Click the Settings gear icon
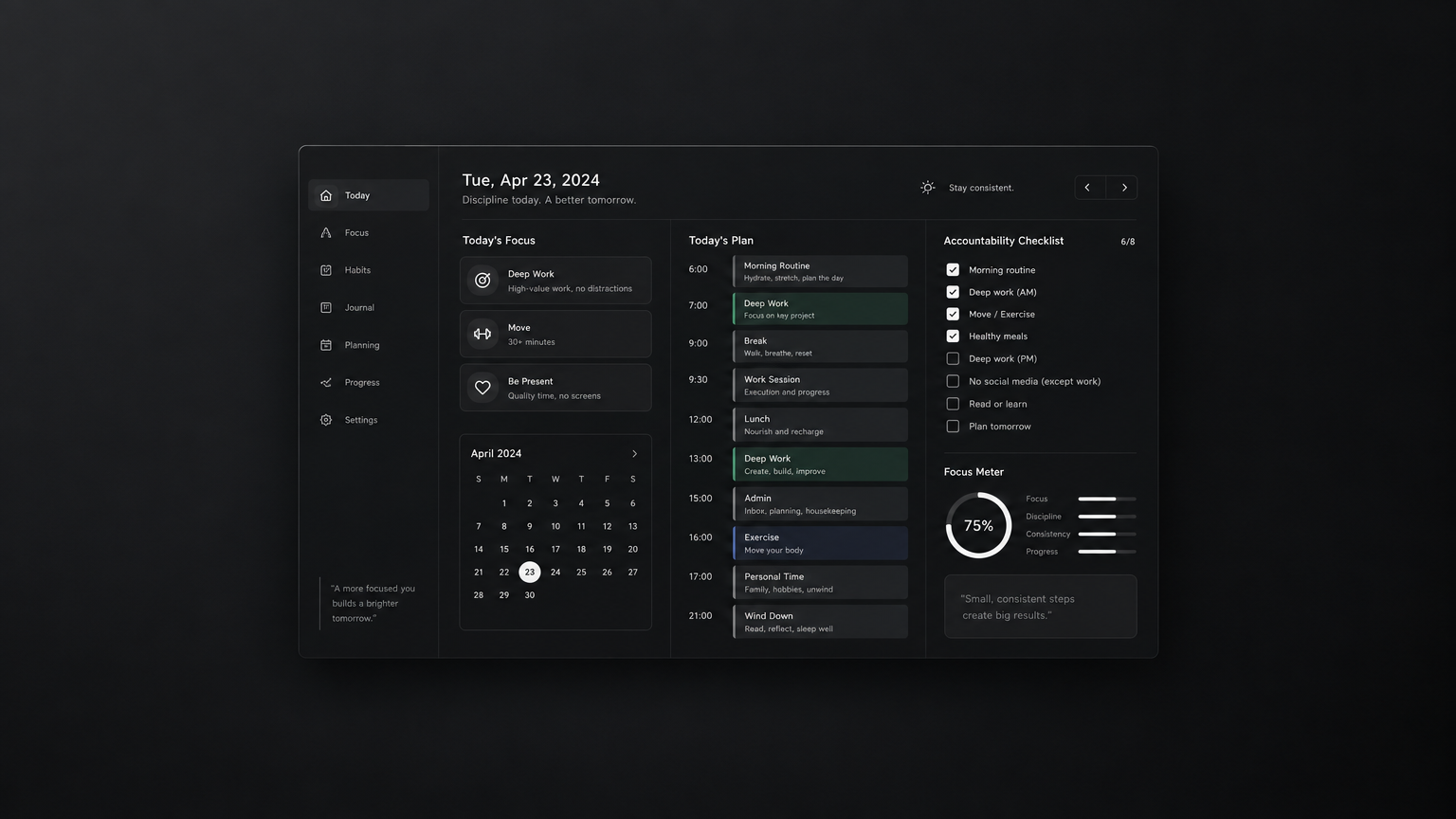 [326, 420]
